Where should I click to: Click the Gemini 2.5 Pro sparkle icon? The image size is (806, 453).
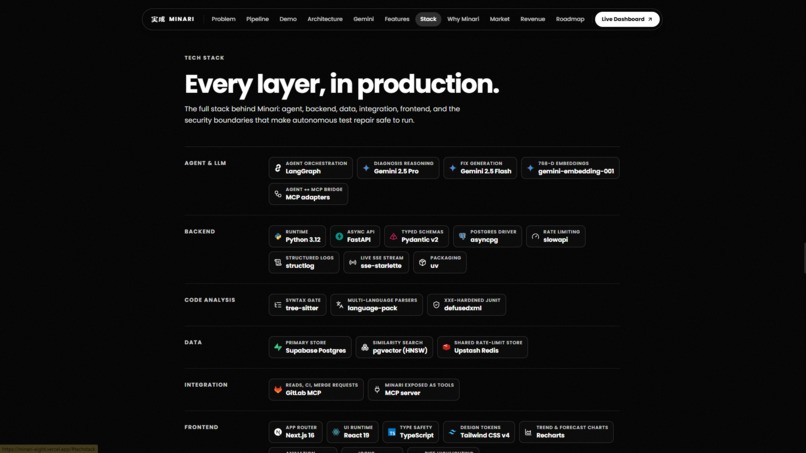click(x=366, y=168)
